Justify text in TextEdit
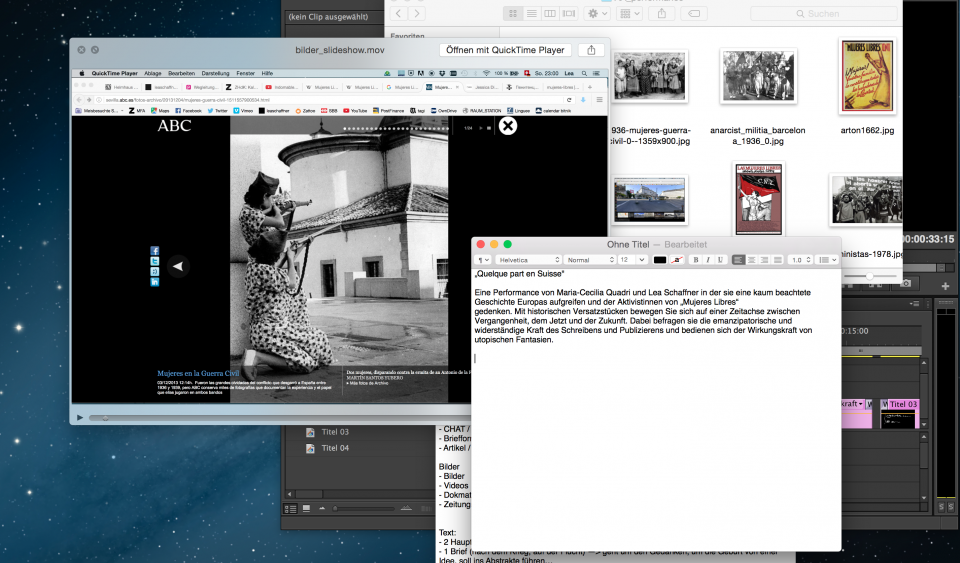The width and height of the screenshot is (960, 563). [x=778, y=260]
